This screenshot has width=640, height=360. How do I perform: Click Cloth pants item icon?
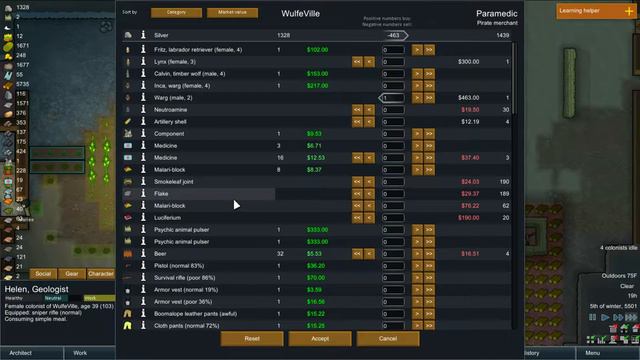128,326
